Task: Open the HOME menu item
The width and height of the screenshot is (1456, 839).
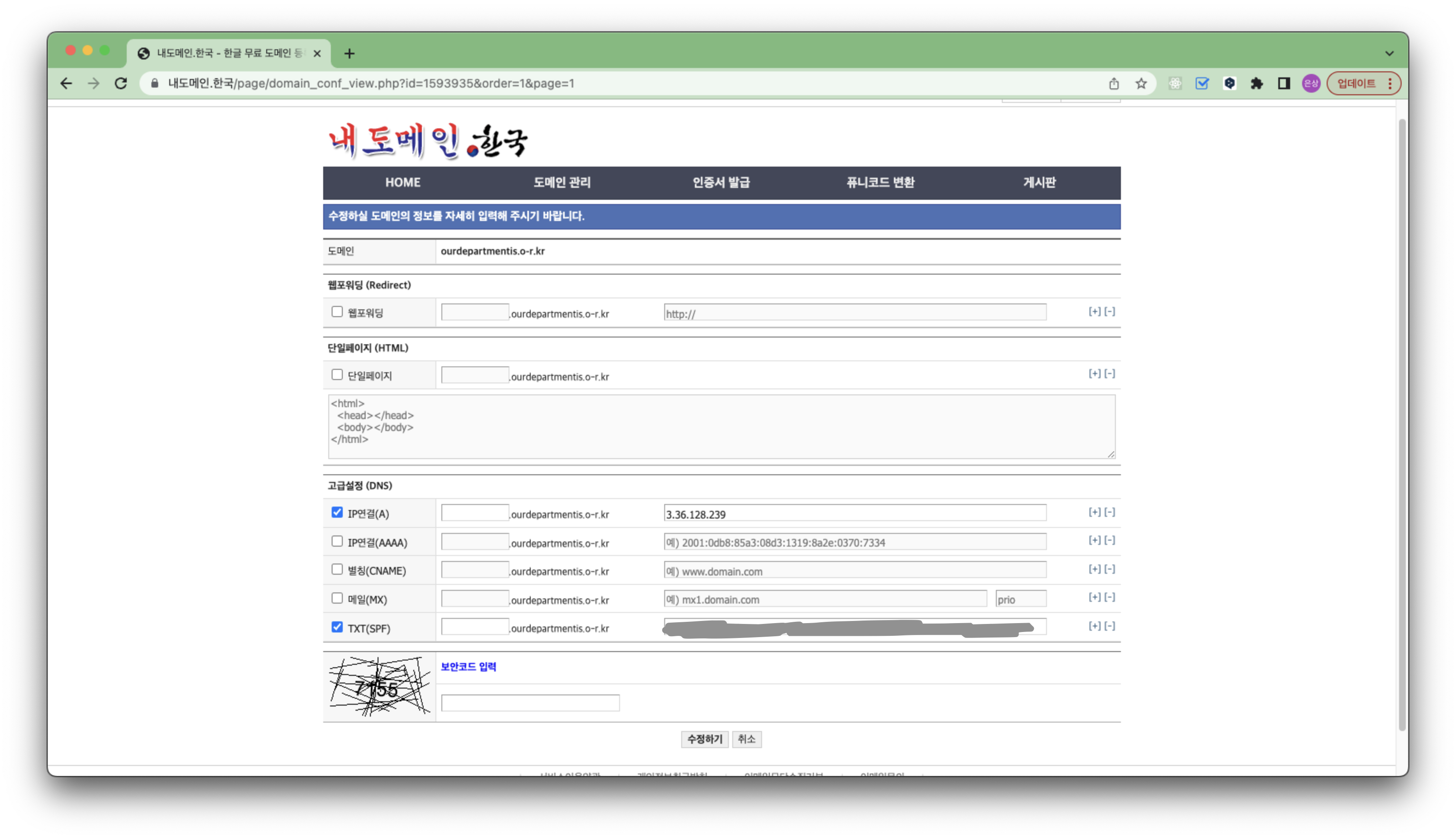Action: (x=402, y=183)
